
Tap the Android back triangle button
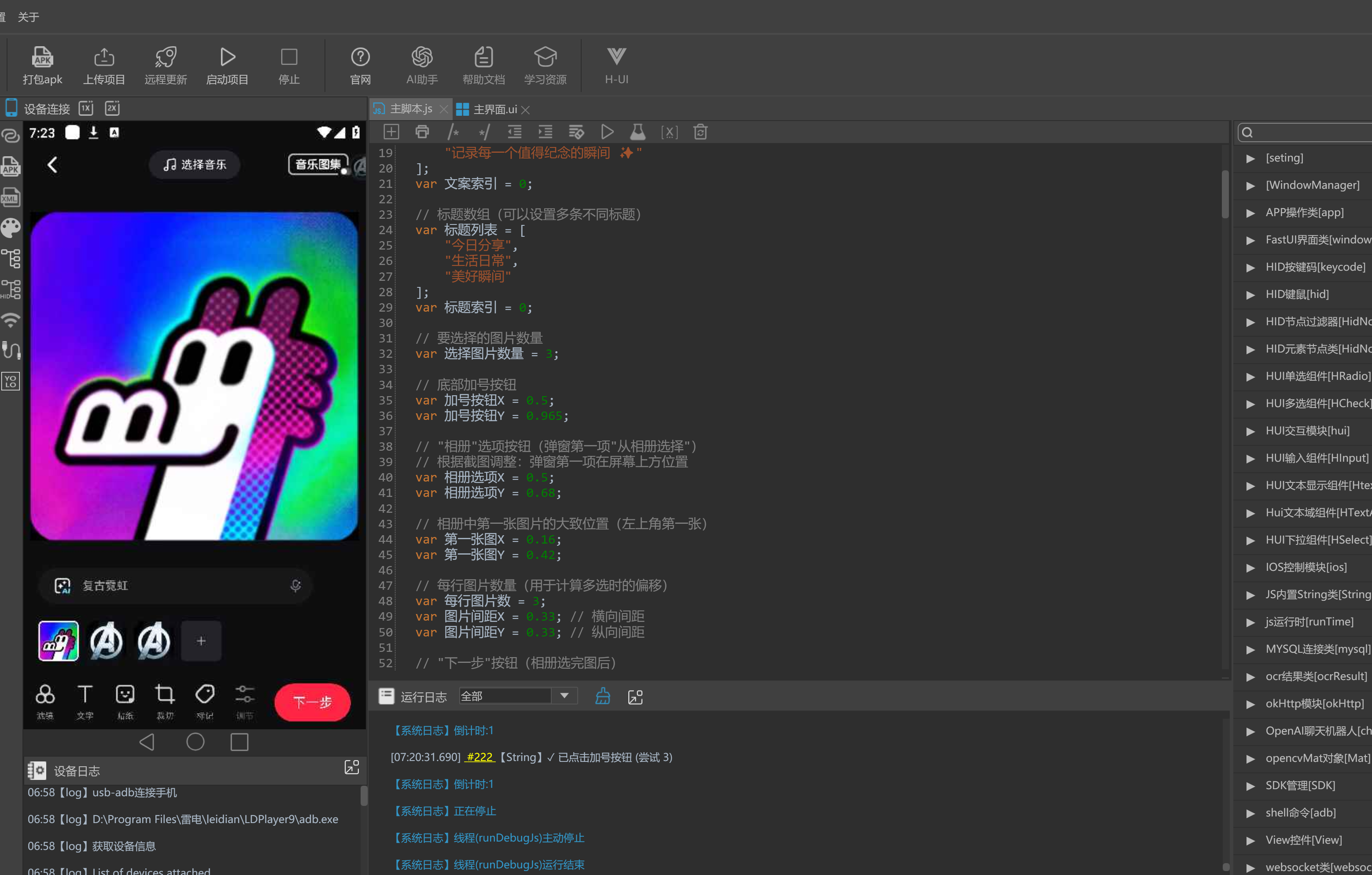pyautogui.click(x=147, y=742)
